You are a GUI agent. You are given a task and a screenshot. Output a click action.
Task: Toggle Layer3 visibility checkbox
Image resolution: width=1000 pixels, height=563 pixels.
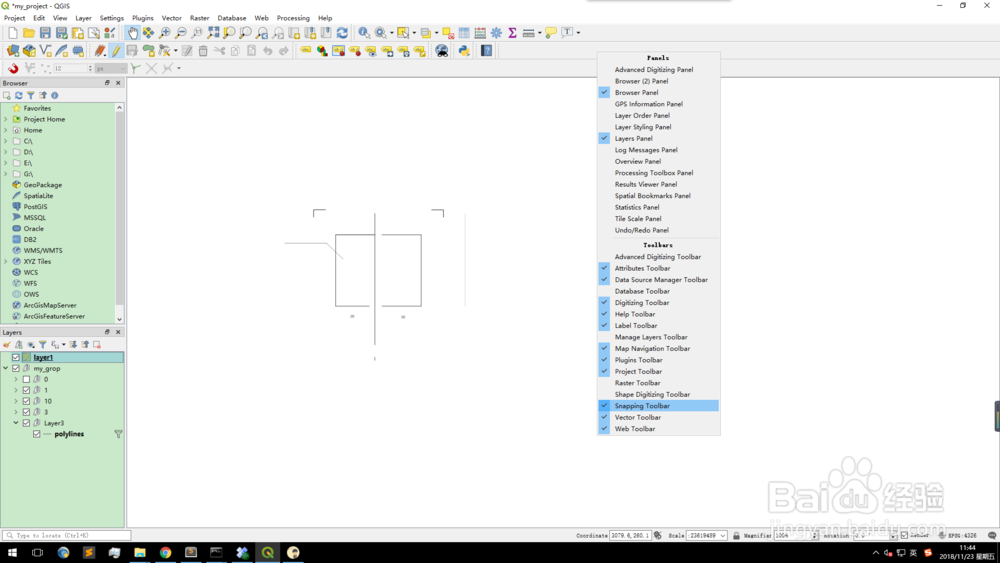pos(26,423)
